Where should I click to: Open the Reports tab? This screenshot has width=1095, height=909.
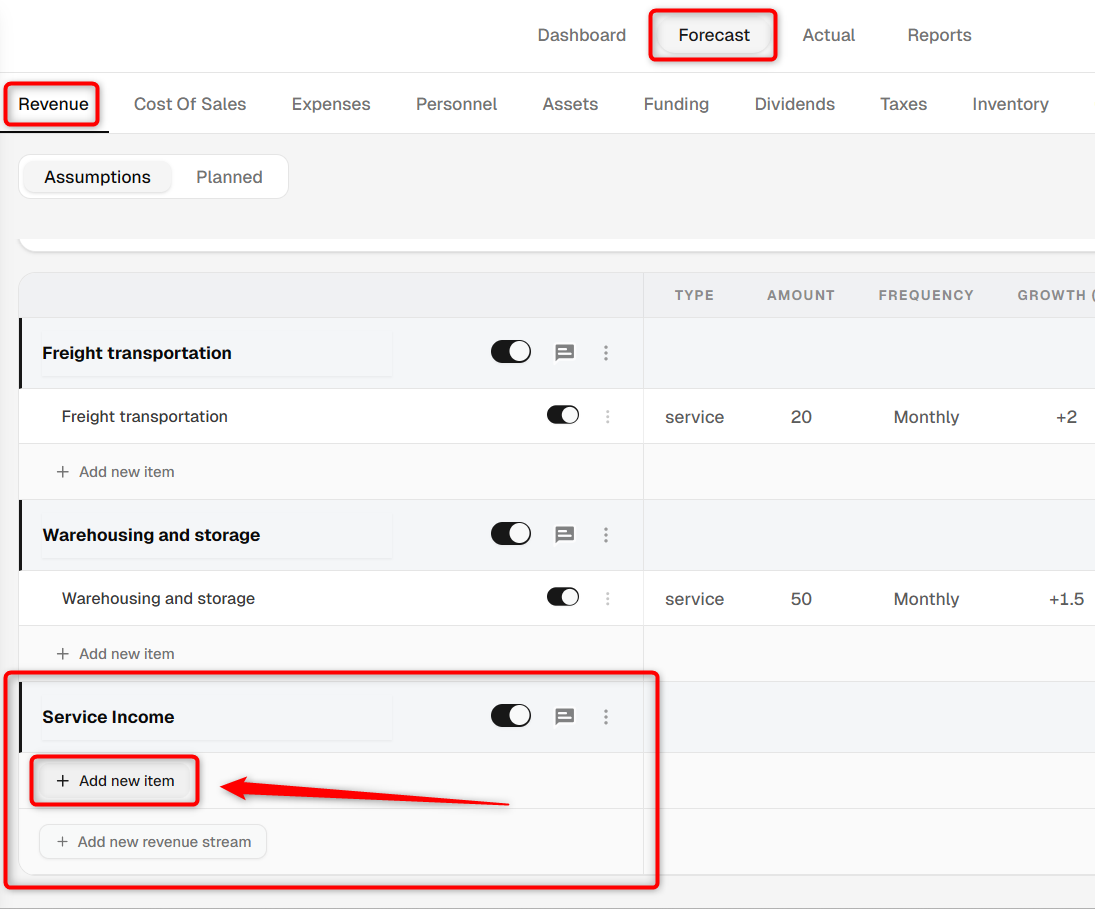939,35
